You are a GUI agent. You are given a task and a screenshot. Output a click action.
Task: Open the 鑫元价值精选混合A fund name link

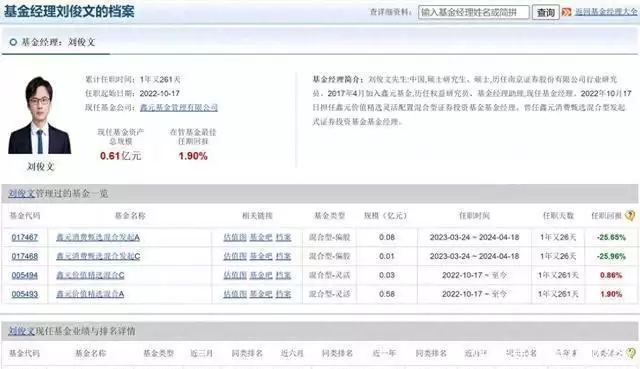[x=90, y=294]
